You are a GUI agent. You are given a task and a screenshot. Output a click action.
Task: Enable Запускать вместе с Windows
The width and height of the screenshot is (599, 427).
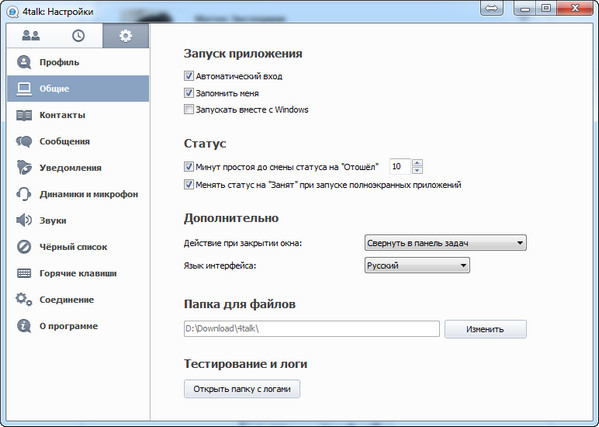pos(189,110)
